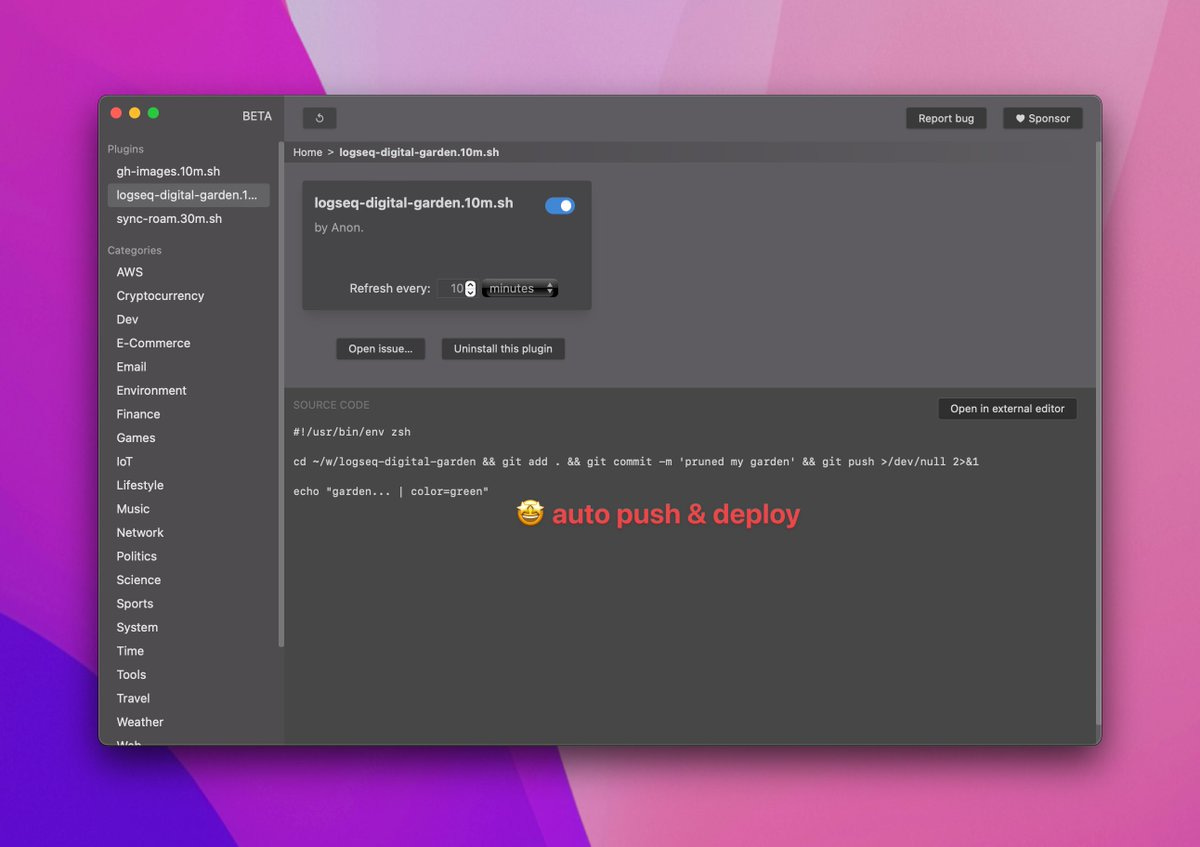Choose the Tools category
This screenshot has width=1200, height=847.
[131, 675]
